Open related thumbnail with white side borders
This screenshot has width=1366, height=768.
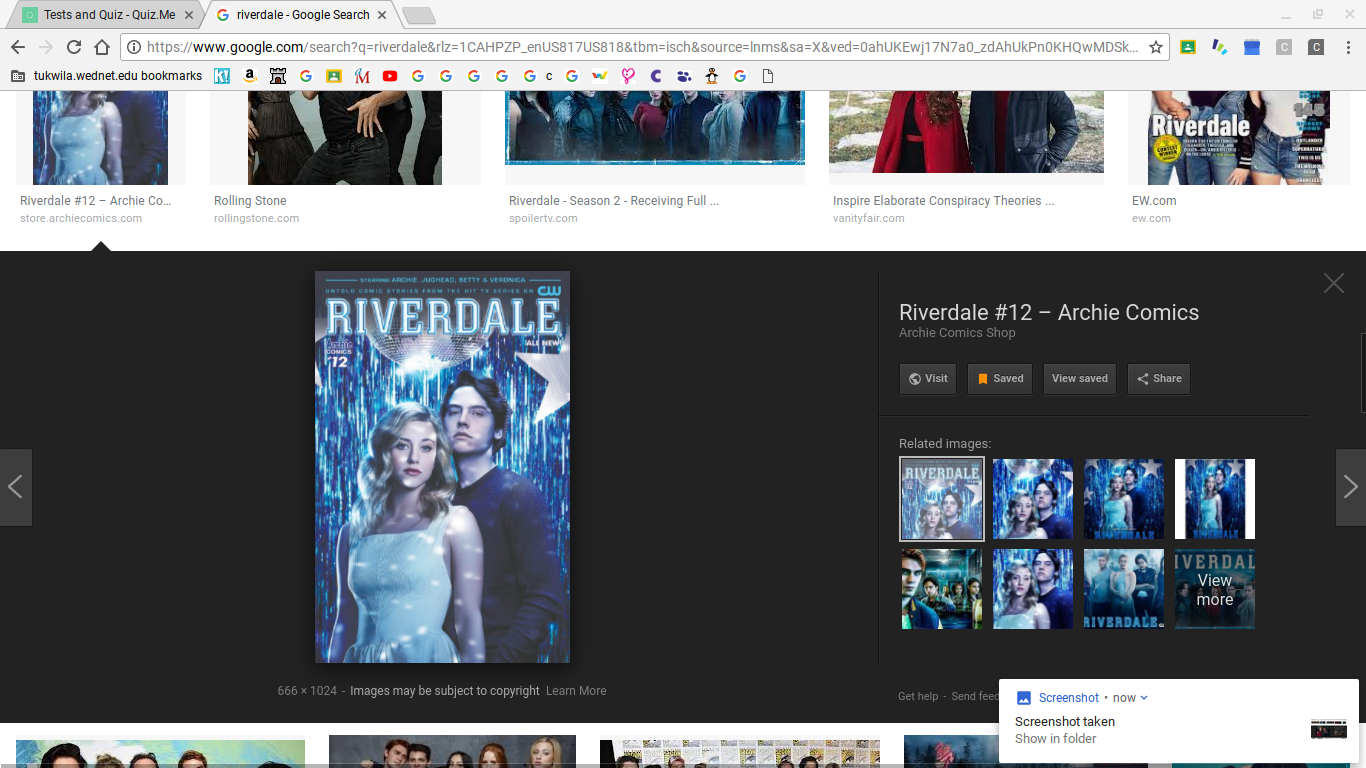pyautogui.click(x=1215, y=499)
